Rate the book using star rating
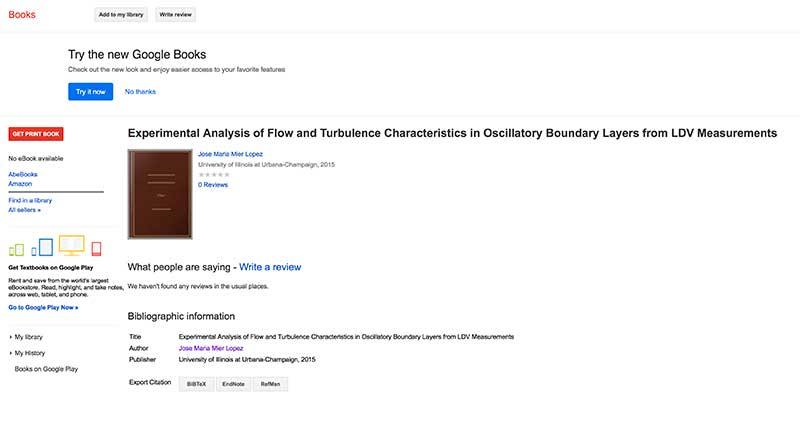800x422 pixels. tap(214, 175)
